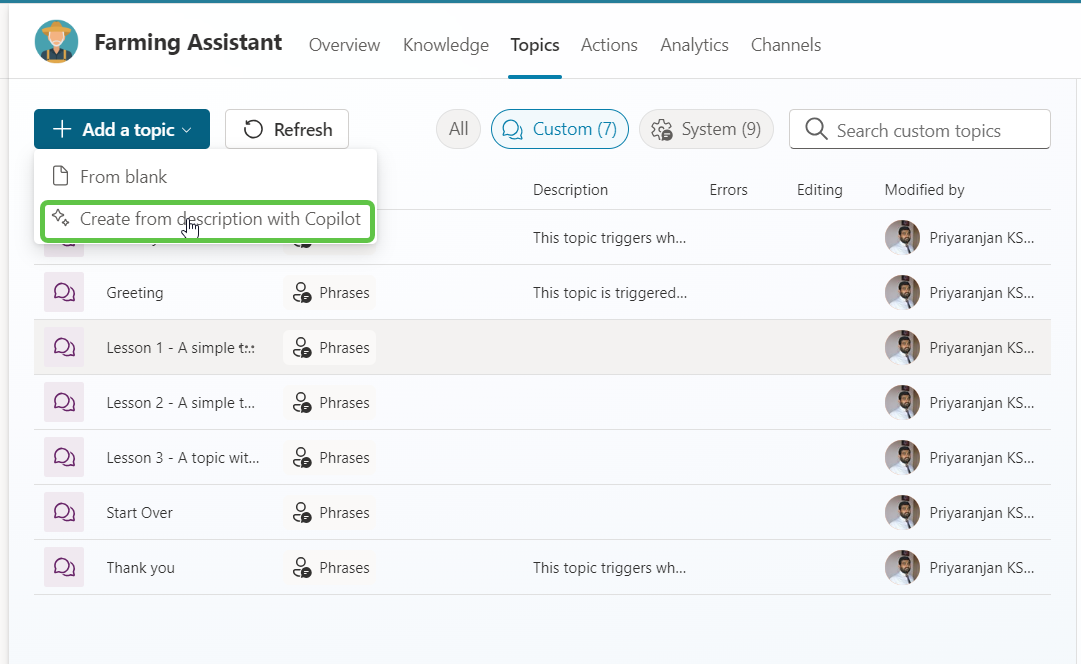Click the Lesson 2 Phrases trigger icon
This screenshot has width=1081, height=664.
[301, 403]
